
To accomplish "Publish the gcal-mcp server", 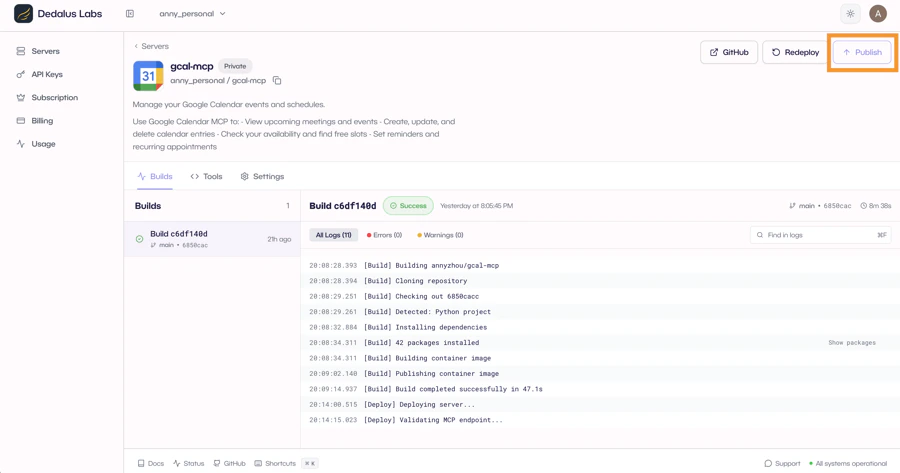I will coord(862,52).
